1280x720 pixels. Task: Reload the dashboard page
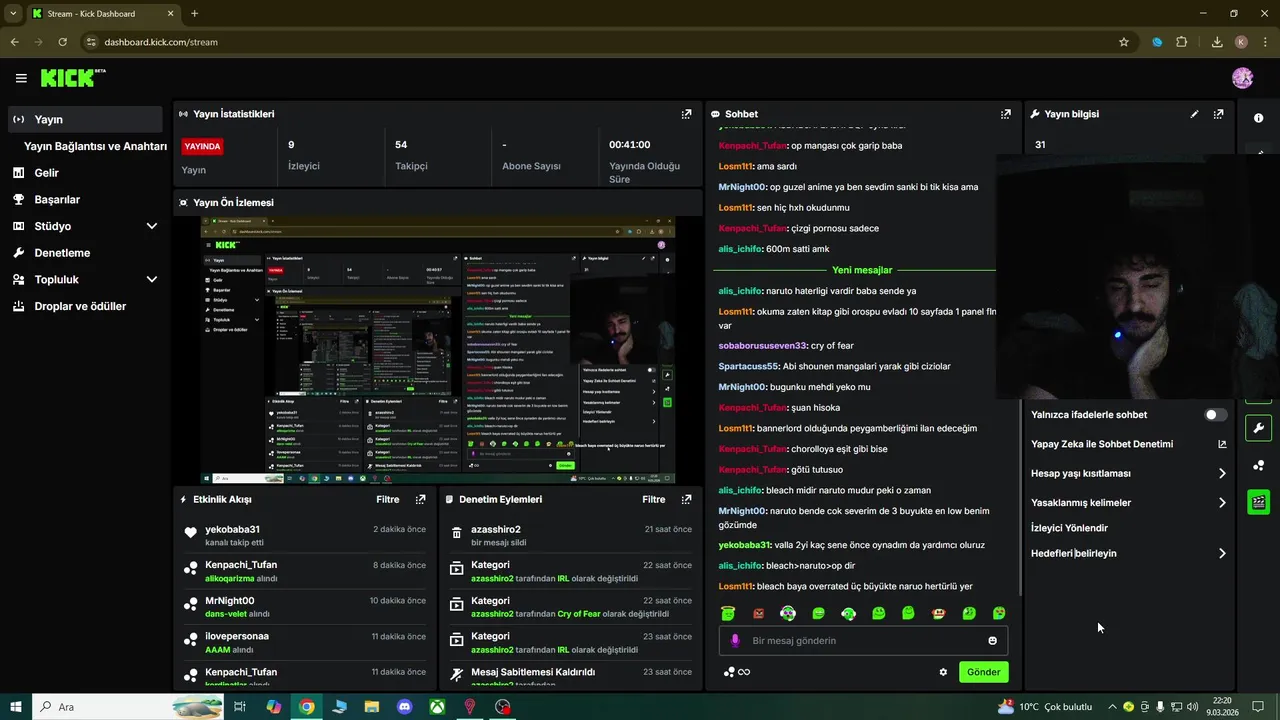tap(62, 42)
